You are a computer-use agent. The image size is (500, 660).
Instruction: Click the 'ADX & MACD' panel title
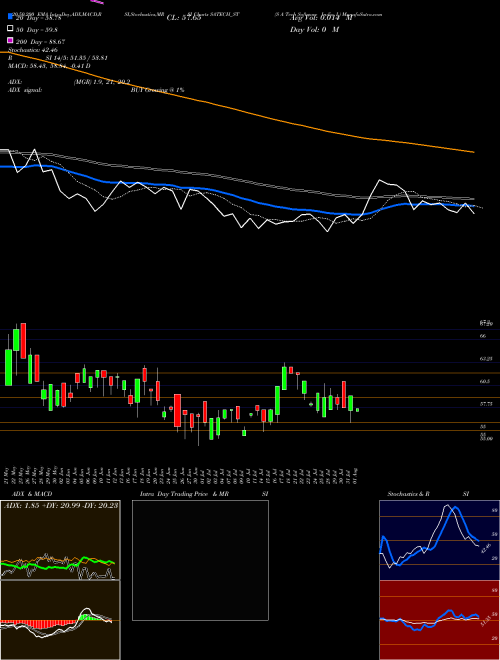point(32,494)
